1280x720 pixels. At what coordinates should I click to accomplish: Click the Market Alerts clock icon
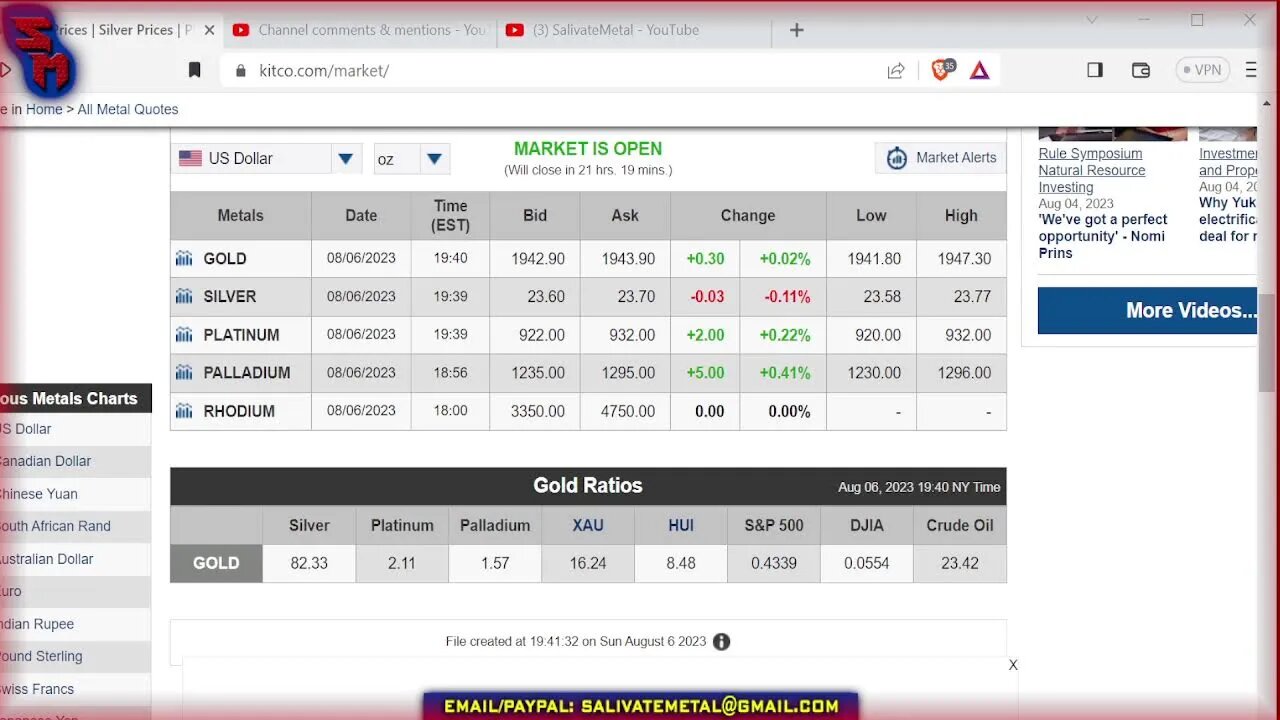pyautogui.click(x=897, y=158)
